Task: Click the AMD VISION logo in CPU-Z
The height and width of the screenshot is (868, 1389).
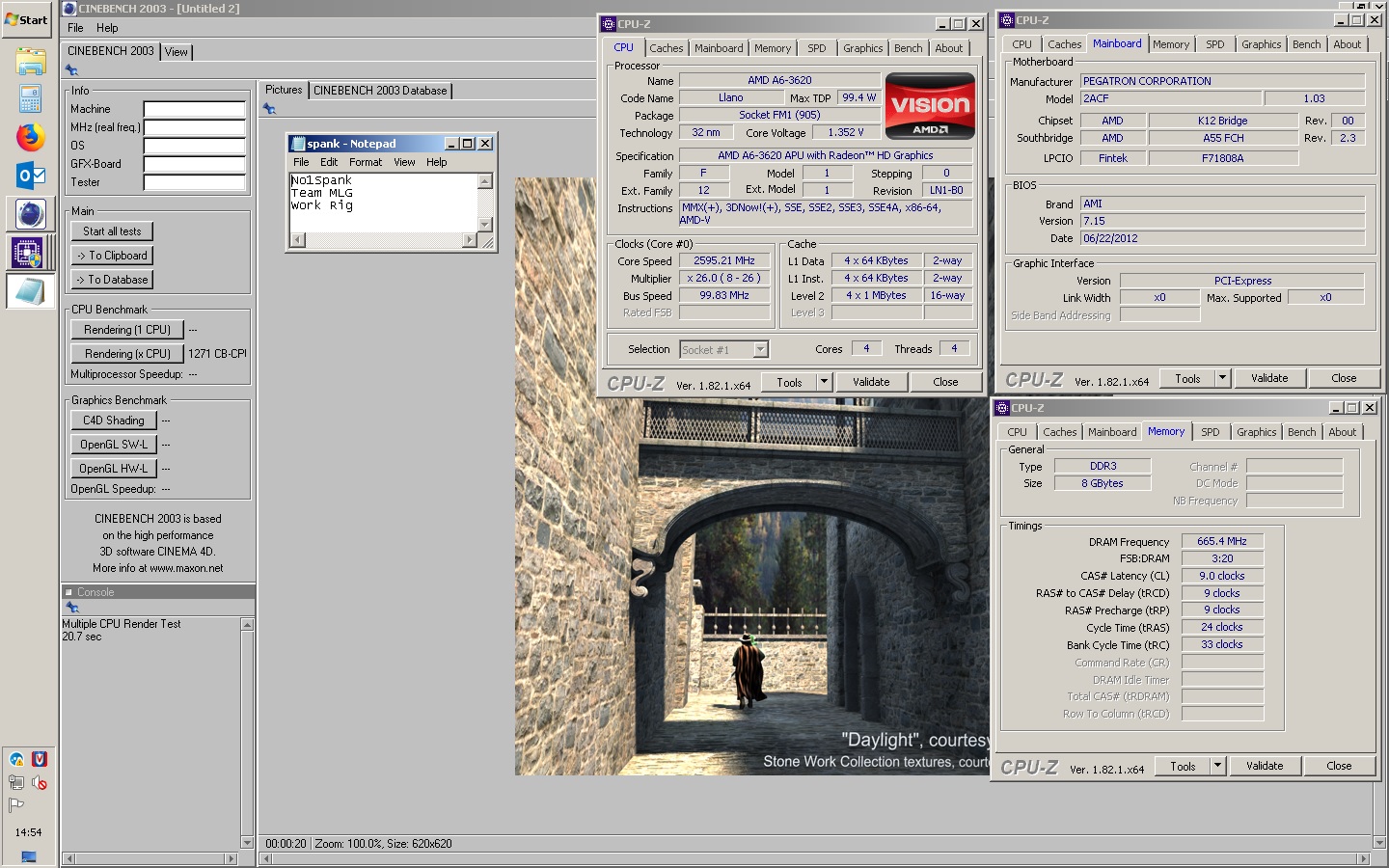Action: click(x=930, y=106)
